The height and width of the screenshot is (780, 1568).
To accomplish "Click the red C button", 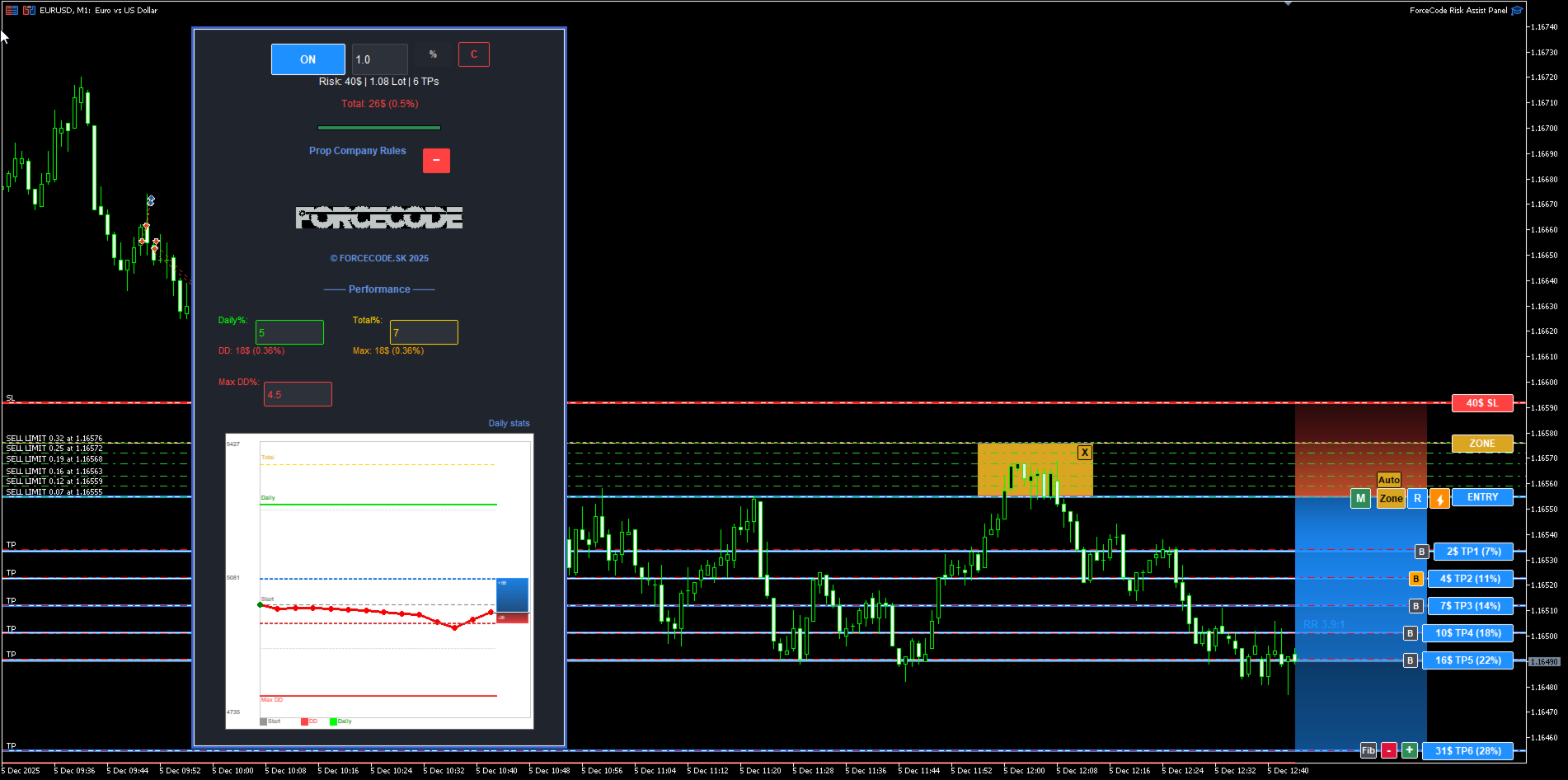I will tap(474, 54).
